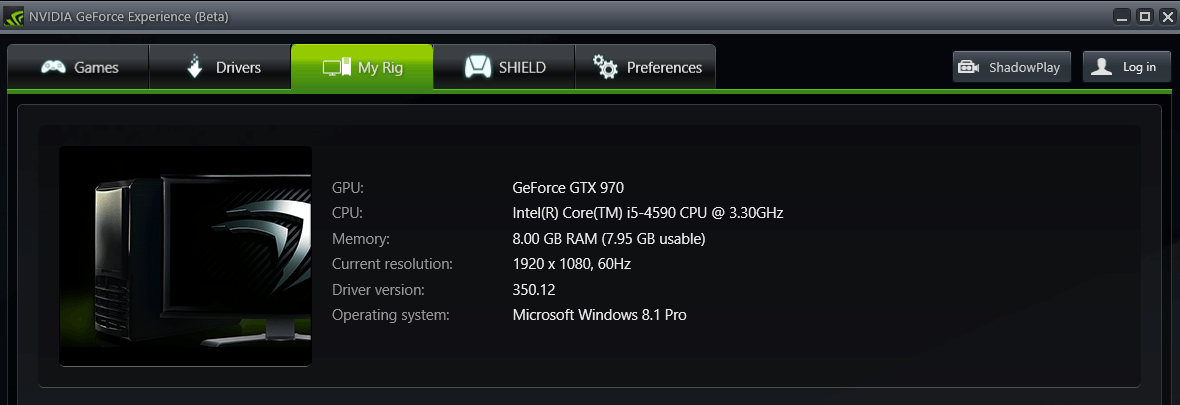Go to the Preferences tab
Viewport: 1180px width, 405px height.
point(646,68)
